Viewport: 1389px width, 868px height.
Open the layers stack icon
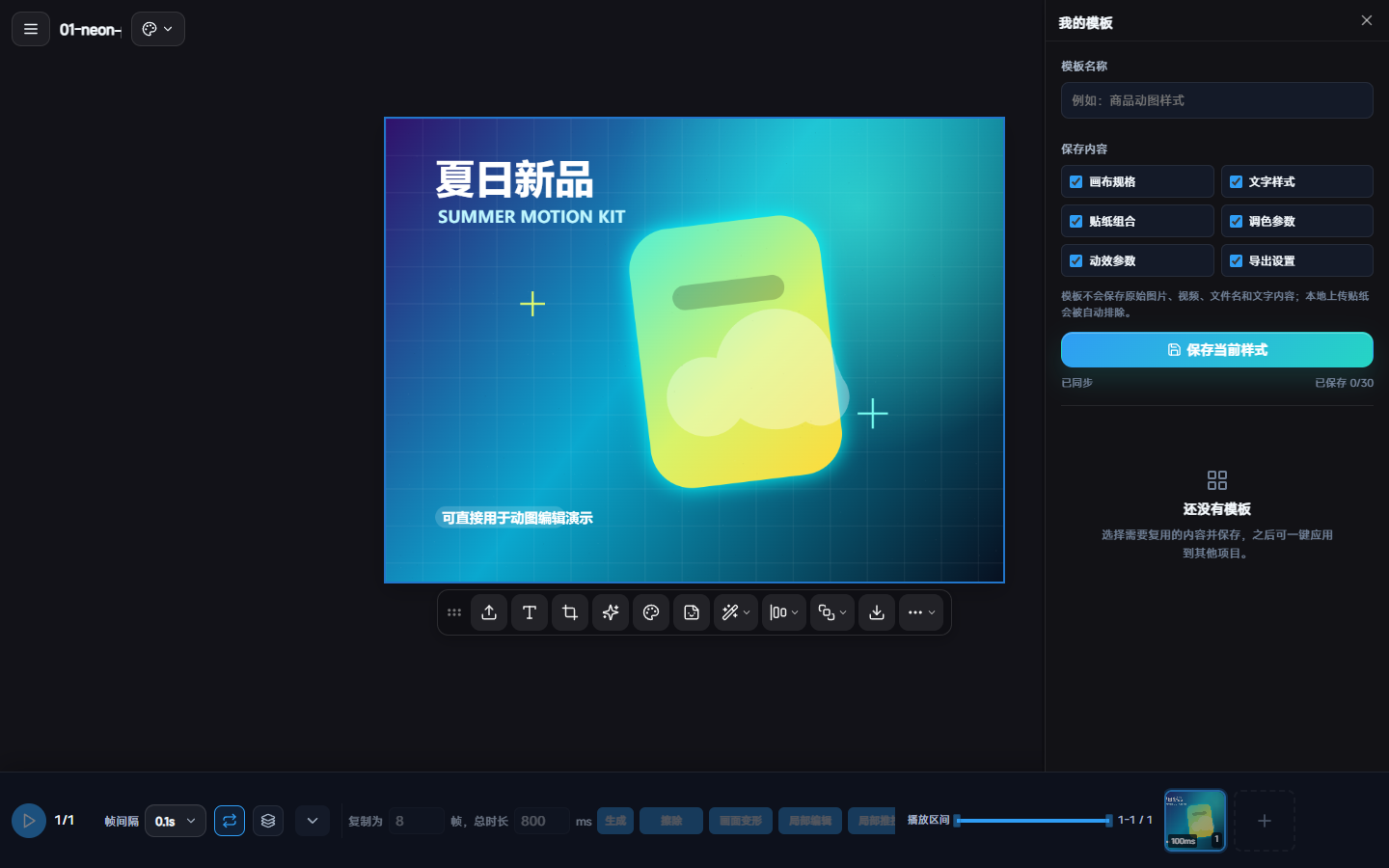click(268, 821)
